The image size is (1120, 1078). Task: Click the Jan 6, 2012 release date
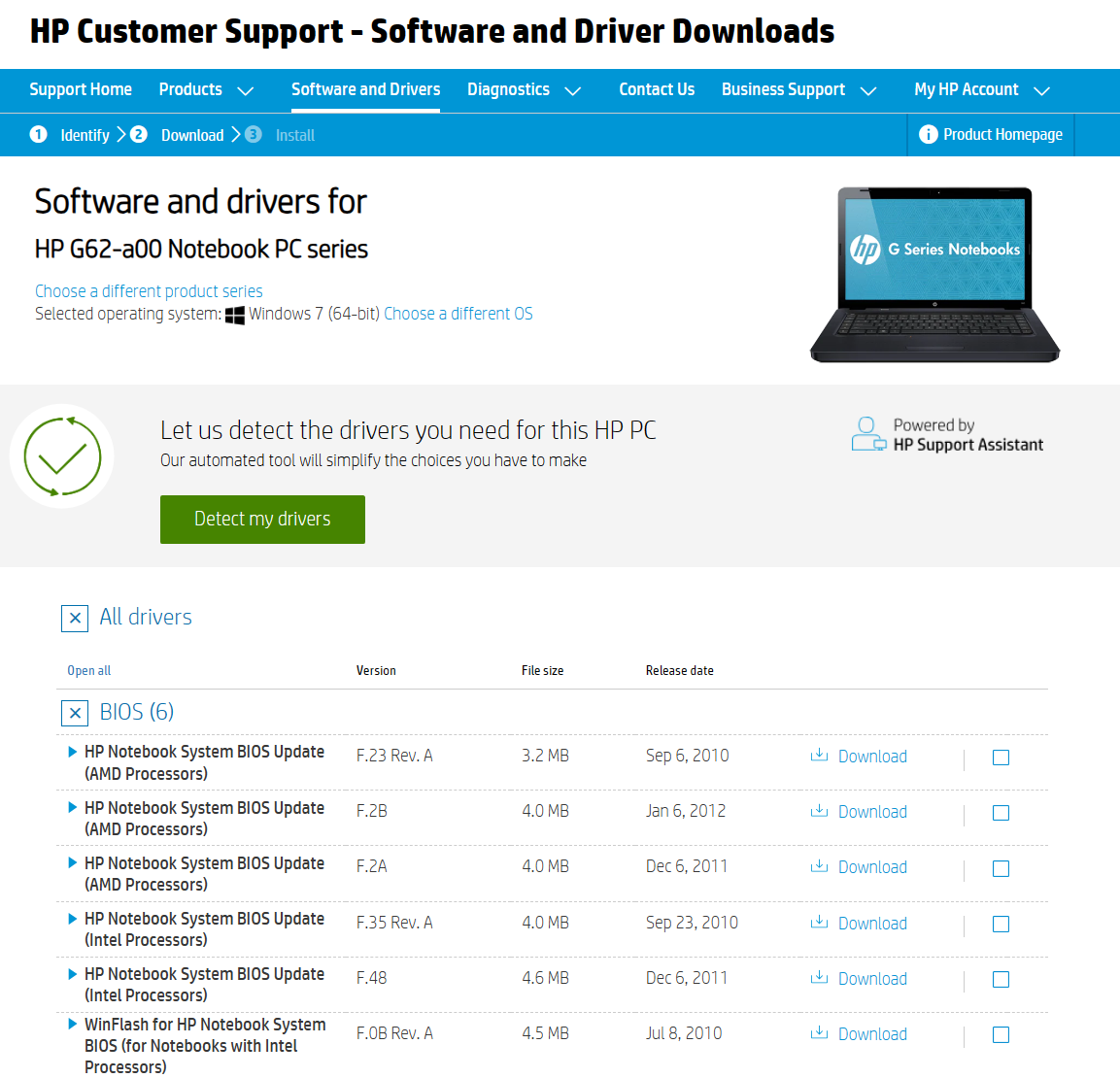686,811
